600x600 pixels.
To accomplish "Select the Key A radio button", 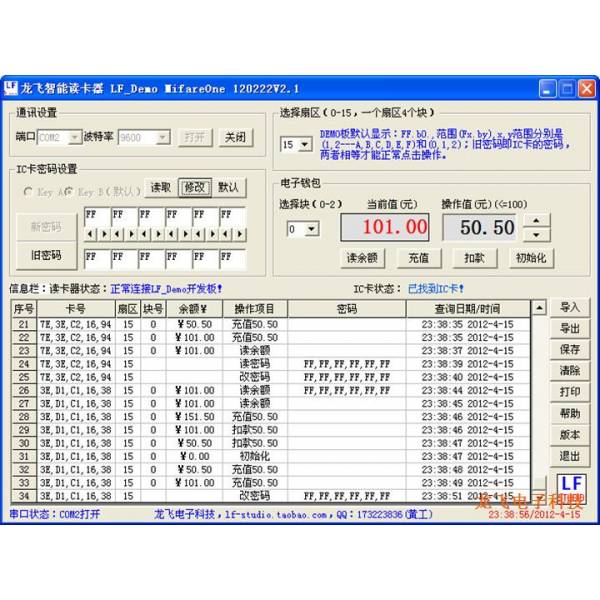I will (x=29, y=189).
